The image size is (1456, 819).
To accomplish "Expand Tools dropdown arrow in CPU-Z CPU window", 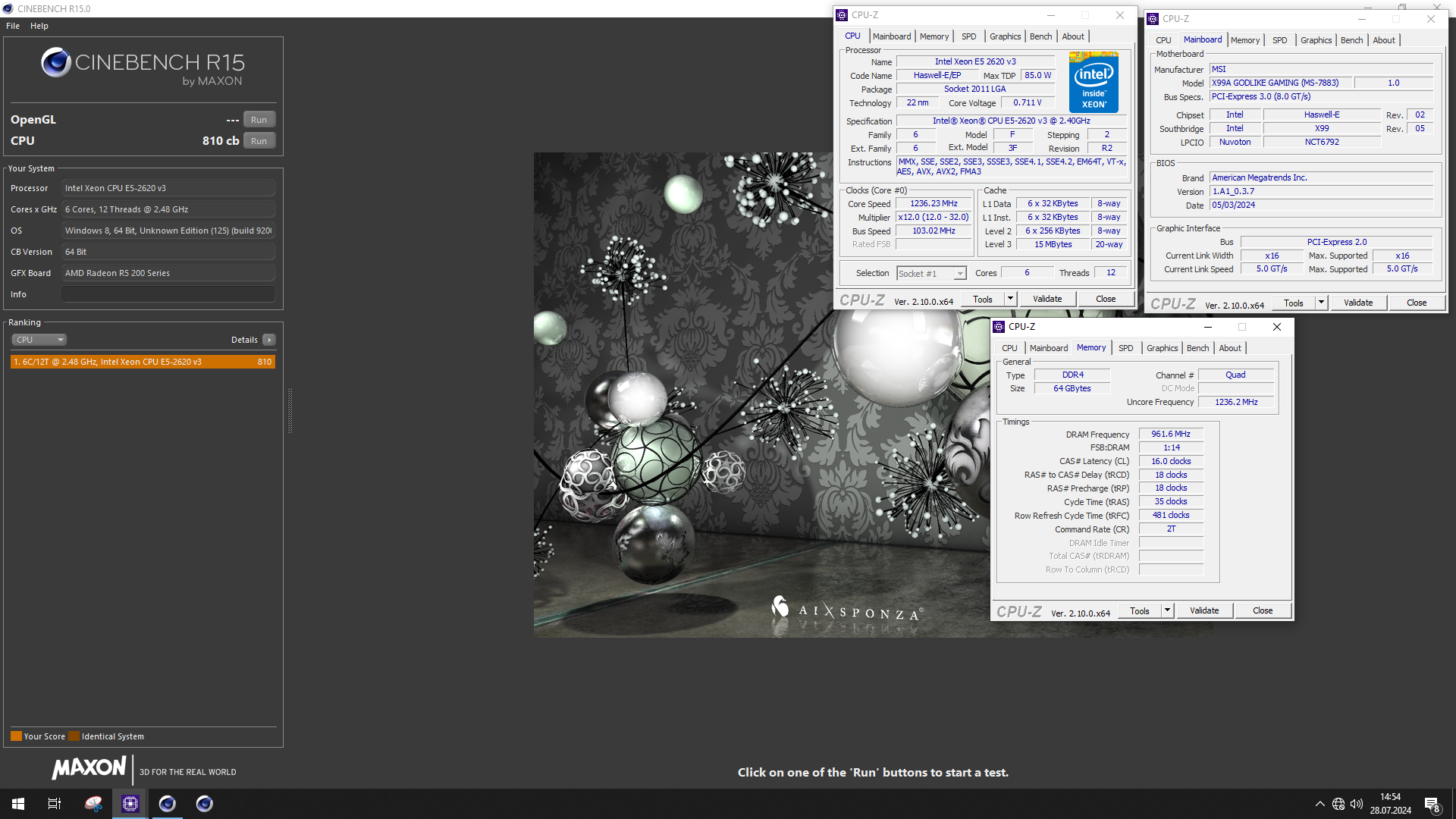I will (x=1010, y=299).
